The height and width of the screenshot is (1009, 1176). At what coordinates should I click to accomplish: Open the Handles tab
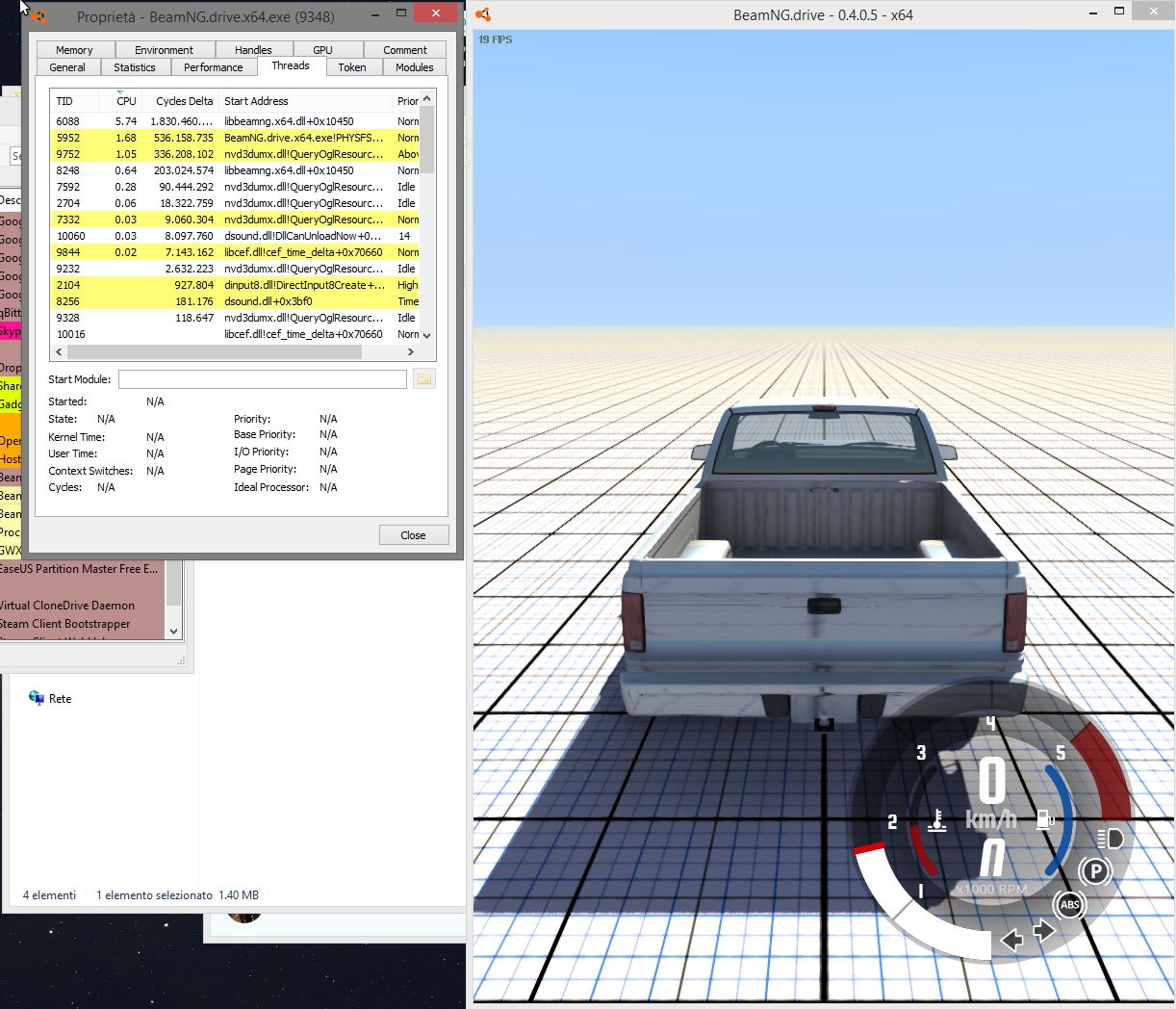click(253, 50)
